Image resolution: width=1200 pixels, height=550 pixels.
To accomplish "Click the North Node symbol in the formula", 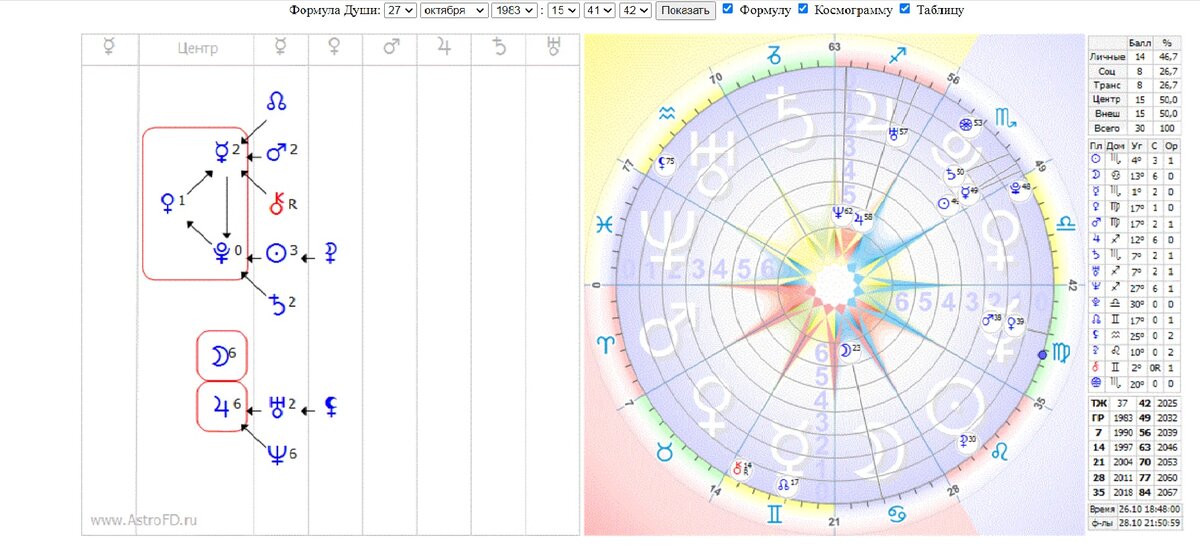I will coord(278,101).
